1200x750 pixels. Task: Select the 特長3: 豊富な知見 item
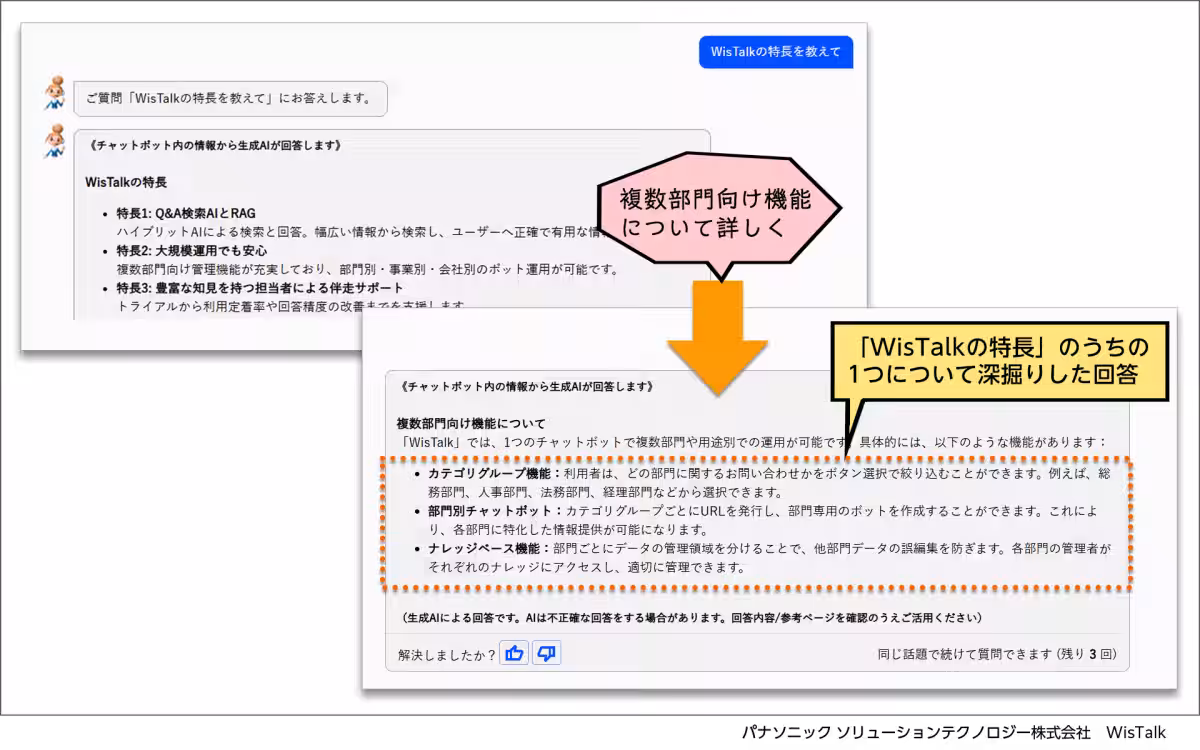[260, 288]
